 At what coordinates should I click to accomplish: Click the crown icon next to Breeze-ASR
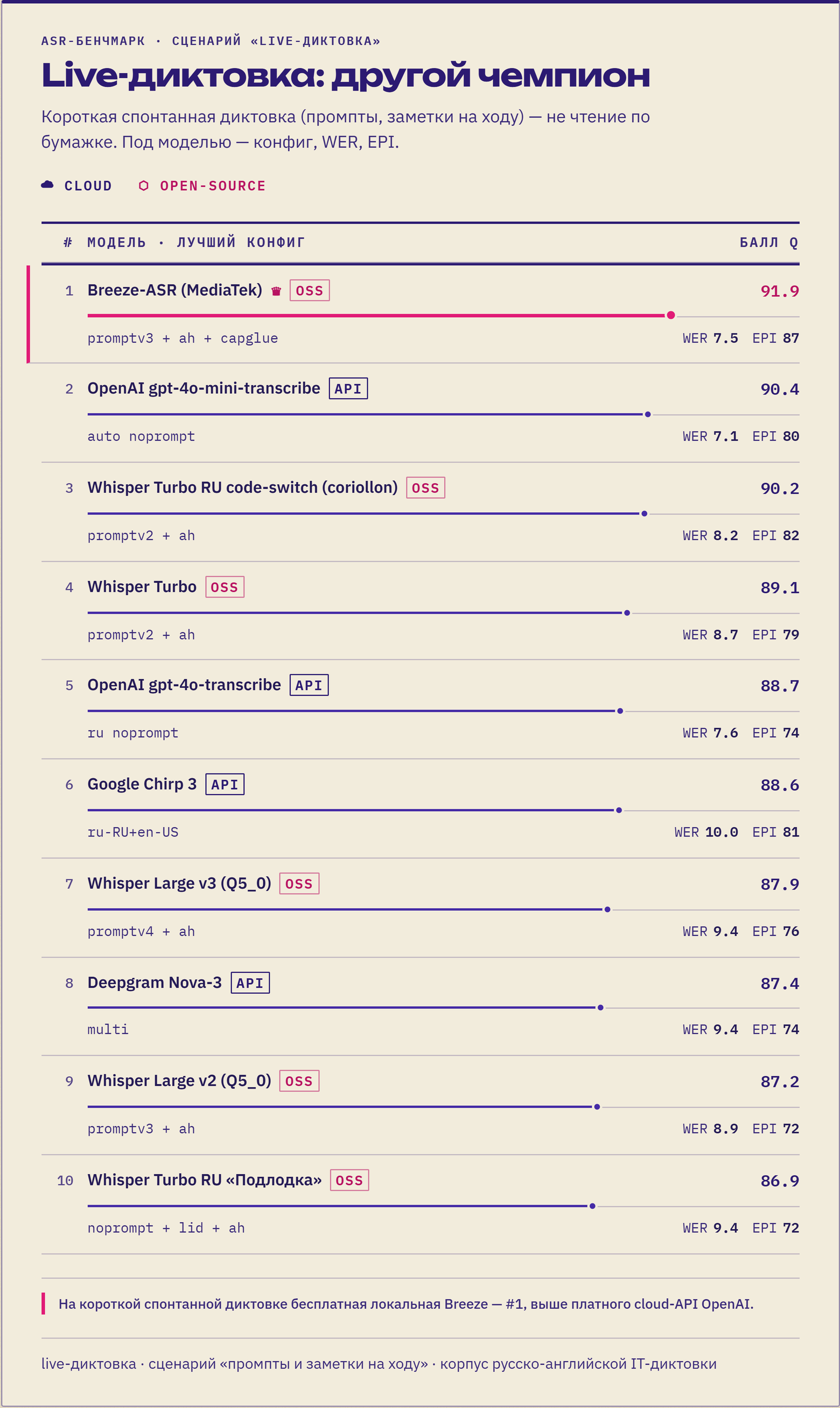point(276,291)
